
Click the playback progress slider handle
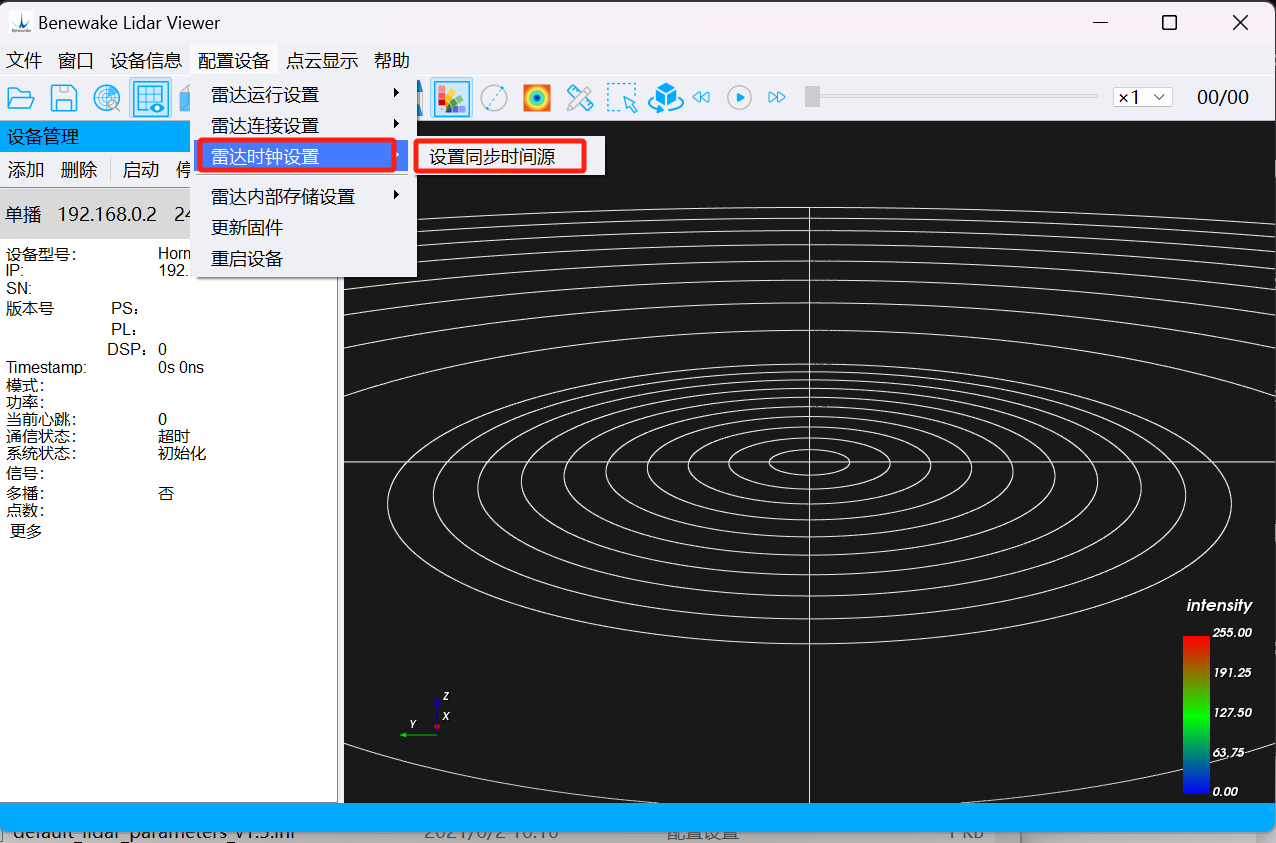coord(813,97)
